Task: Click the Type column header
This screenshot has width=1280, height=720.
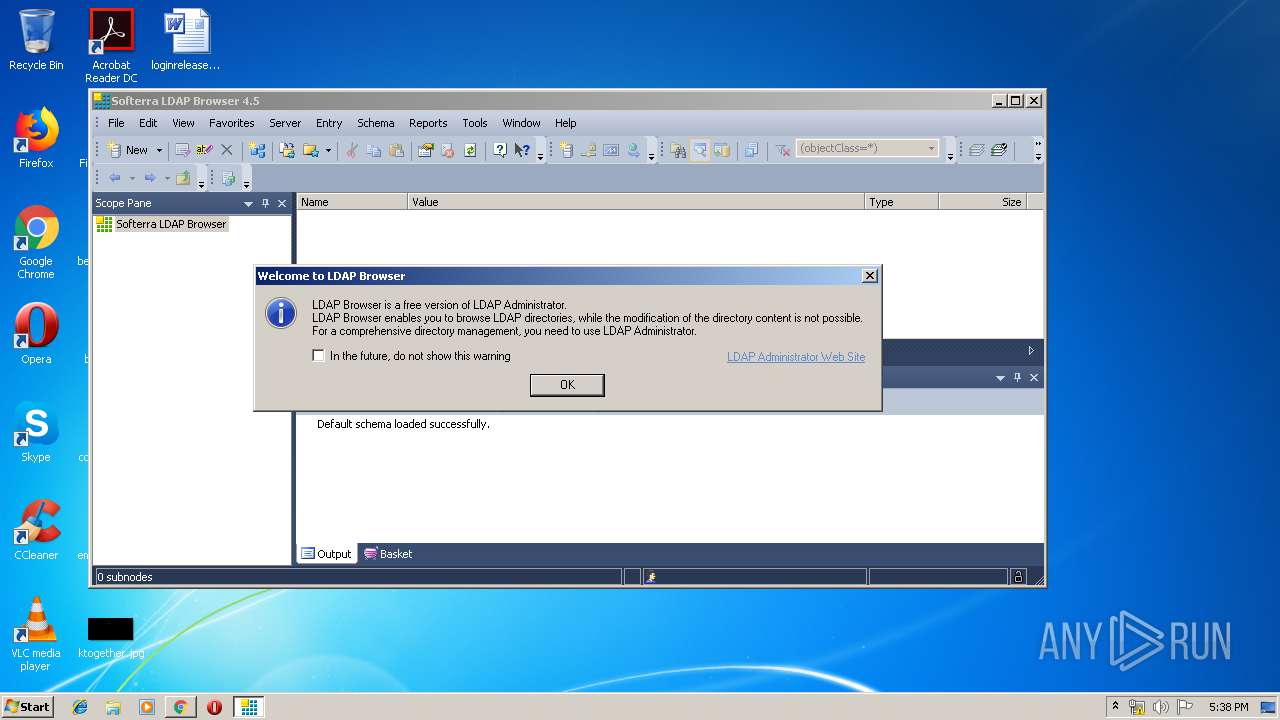Action: tap(901, 202)
